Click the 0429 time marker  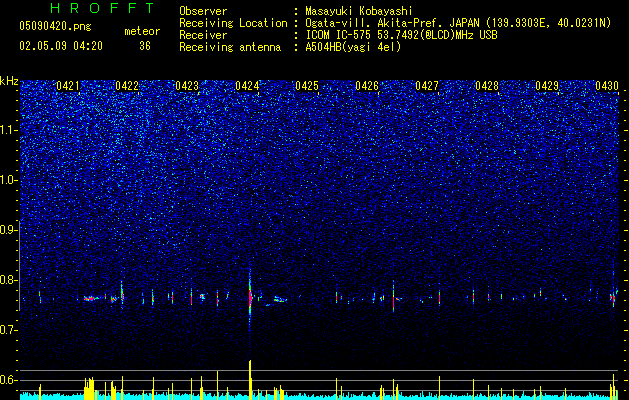point(547,86)
